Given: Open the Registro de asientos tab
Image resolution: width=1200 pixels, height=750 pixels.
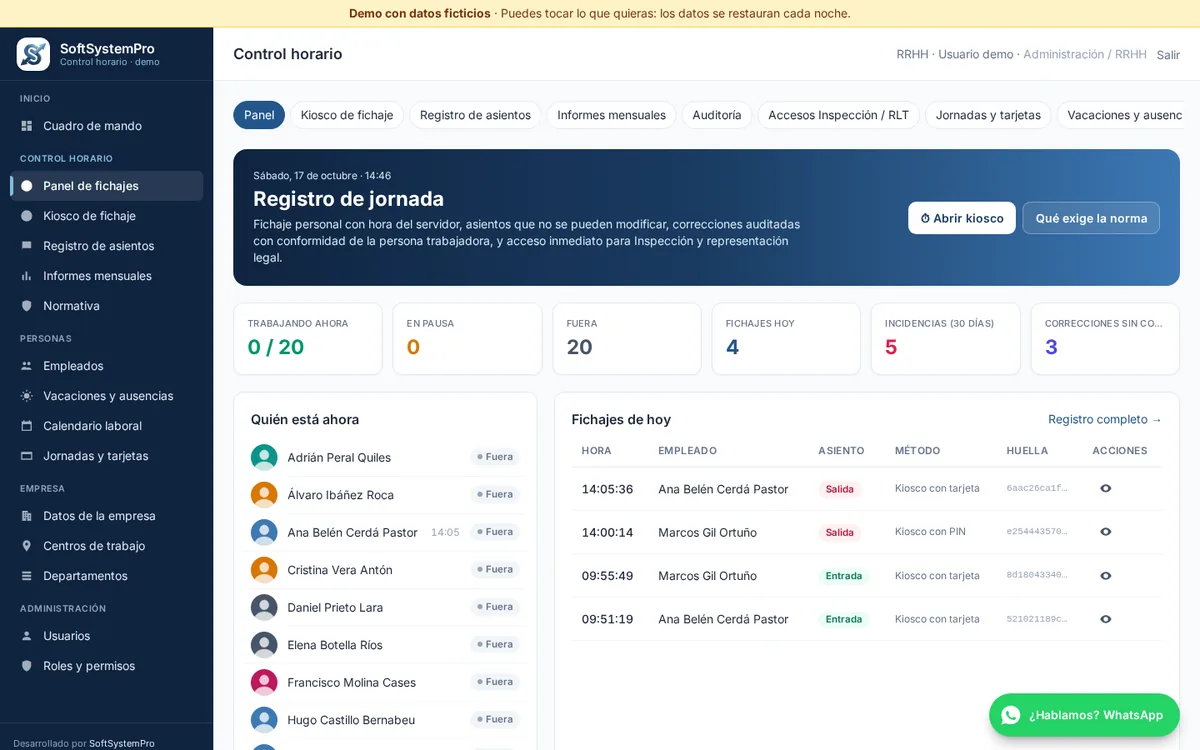Looking at the screenshot, I should tap(475, 115).
